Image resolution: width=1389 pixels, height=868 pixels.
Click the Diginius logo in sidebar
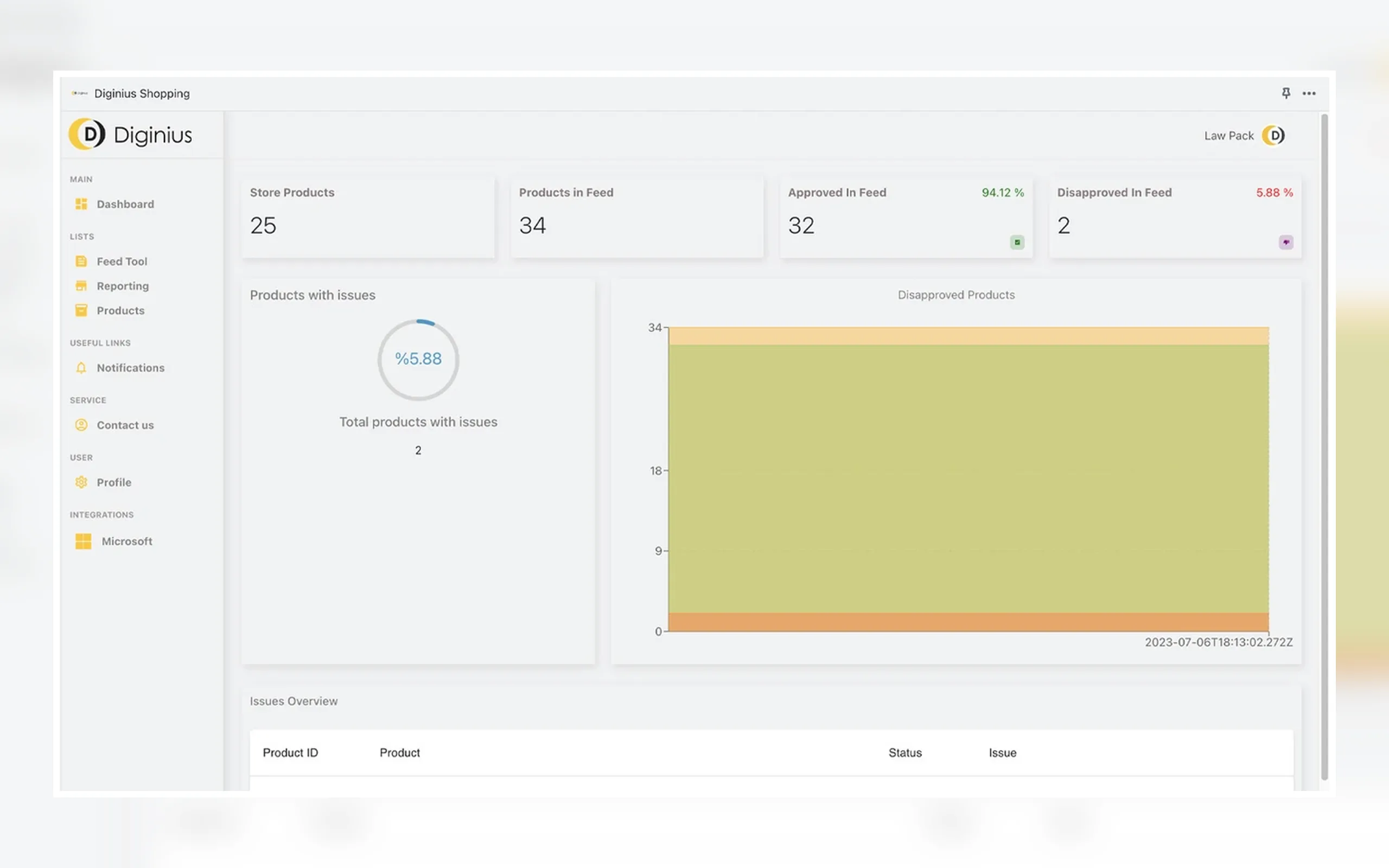pos(131,135)
